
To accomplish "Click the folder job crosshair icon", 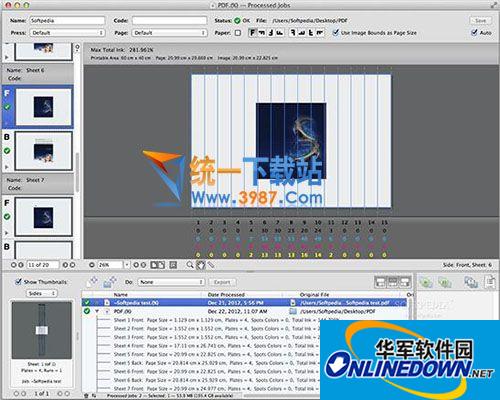I will coord(109,282).
